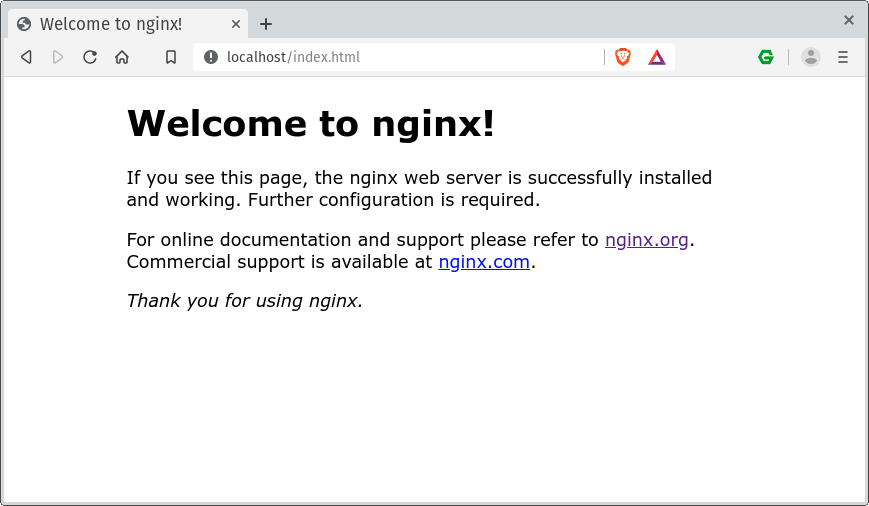The height and width of the screenshot is (506, 869).
Task: Click 'Thank you for using nginx.' text
Action: coord(244,301)
